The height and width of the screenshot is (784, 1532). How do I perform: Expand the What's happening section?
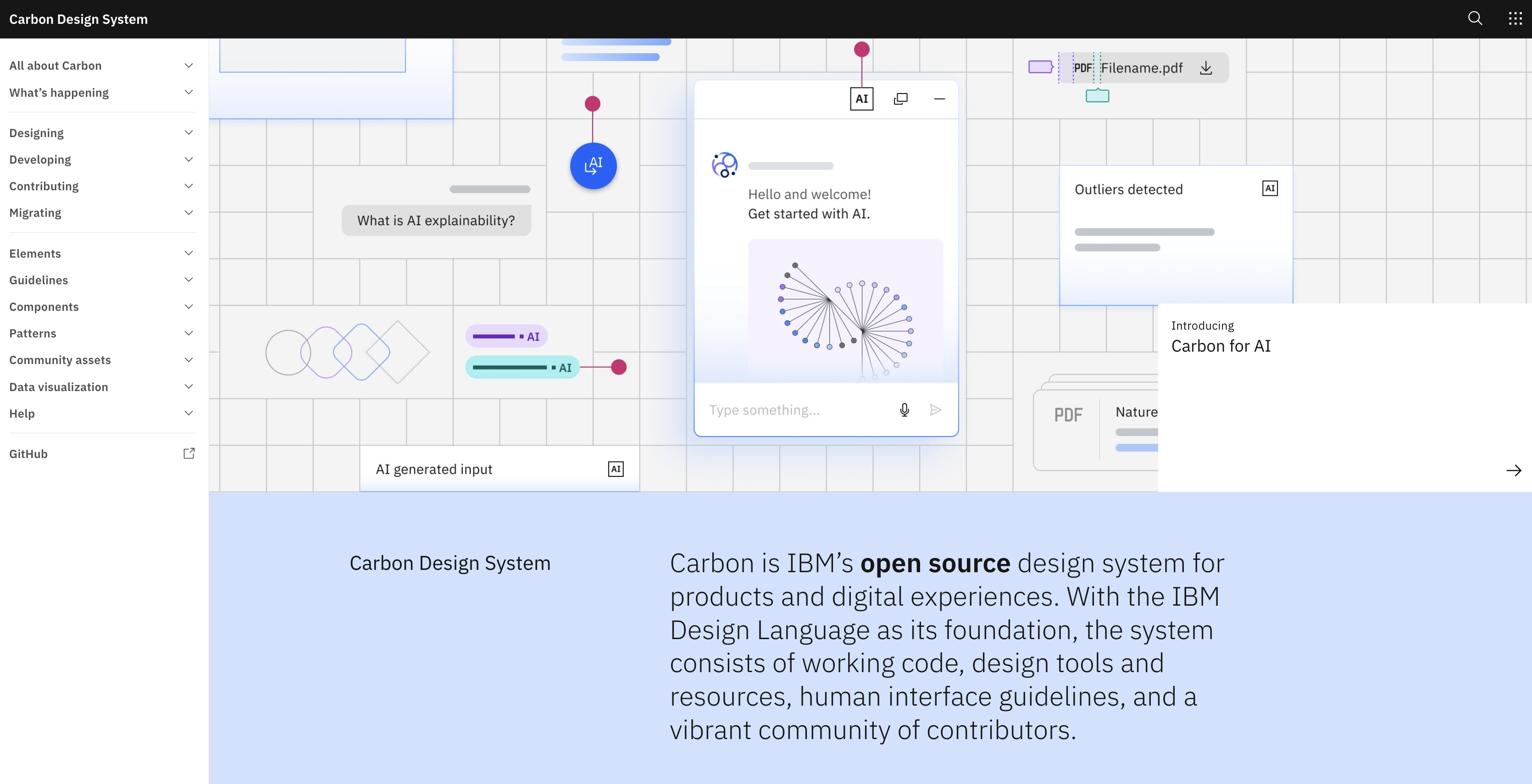(102, 92)
